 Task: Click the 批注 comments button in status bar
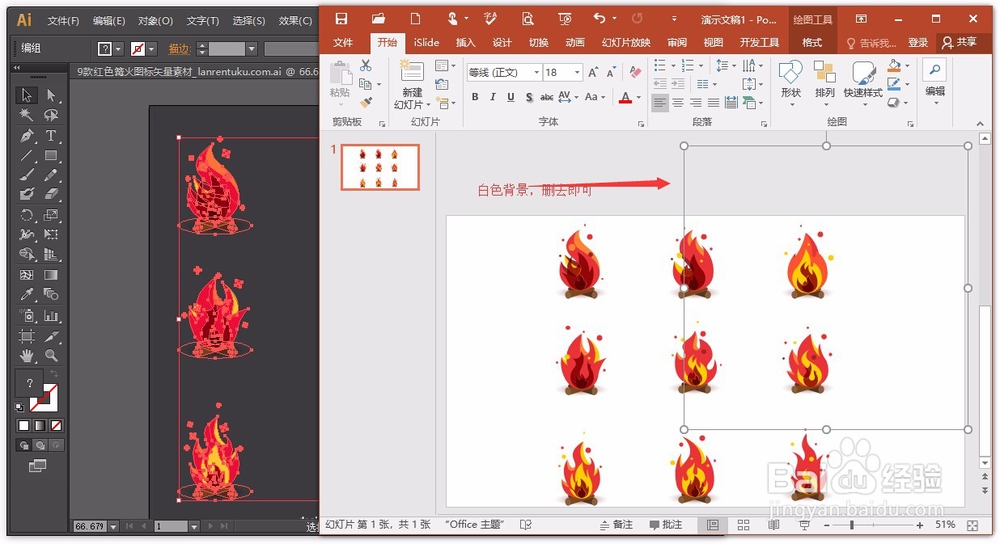pos(666,524)
